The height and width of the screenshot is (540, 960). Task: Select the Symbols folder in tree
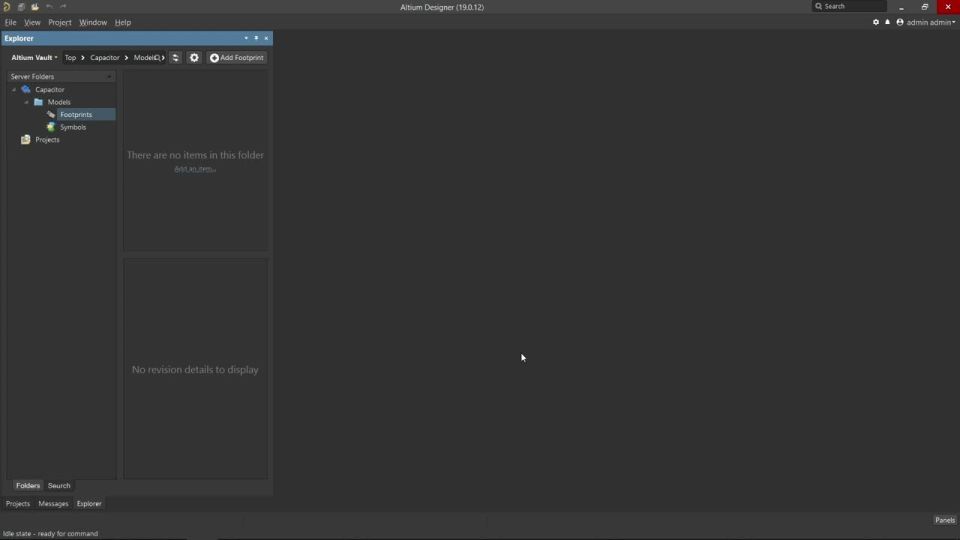[73, 127]
